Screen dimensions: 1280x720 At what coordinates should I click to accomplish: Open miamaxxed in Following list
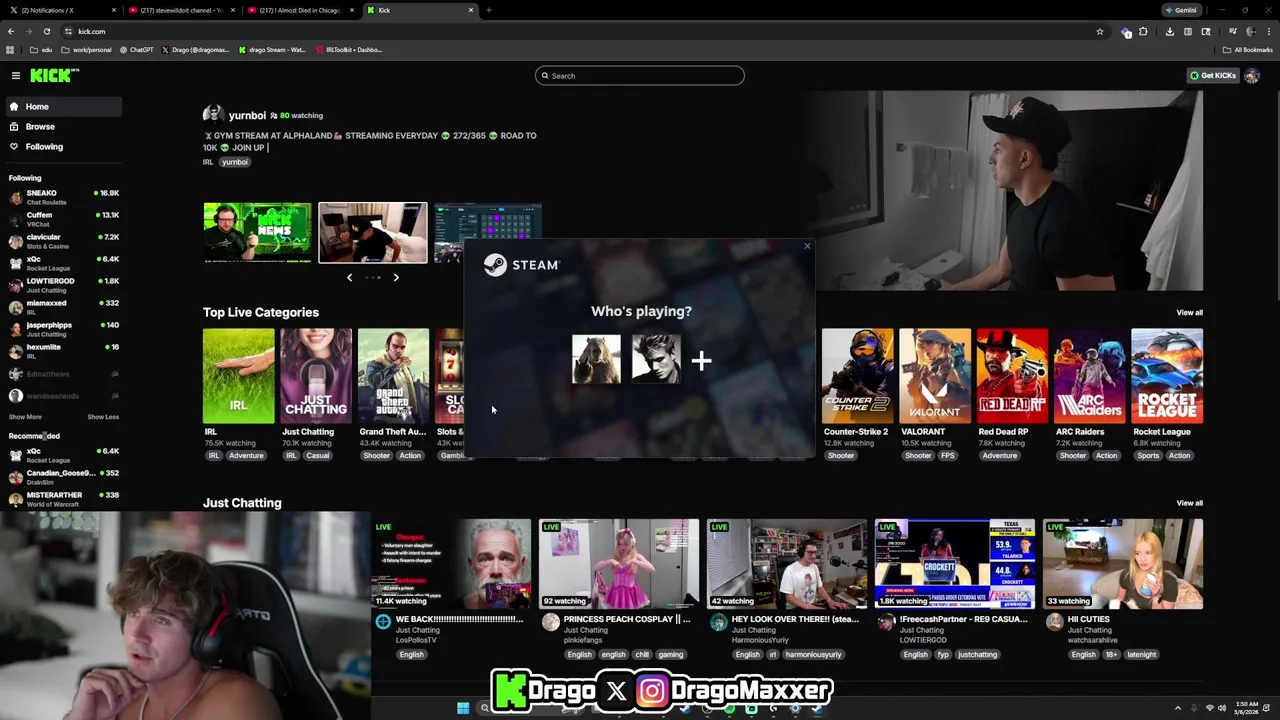coord(62,307)
